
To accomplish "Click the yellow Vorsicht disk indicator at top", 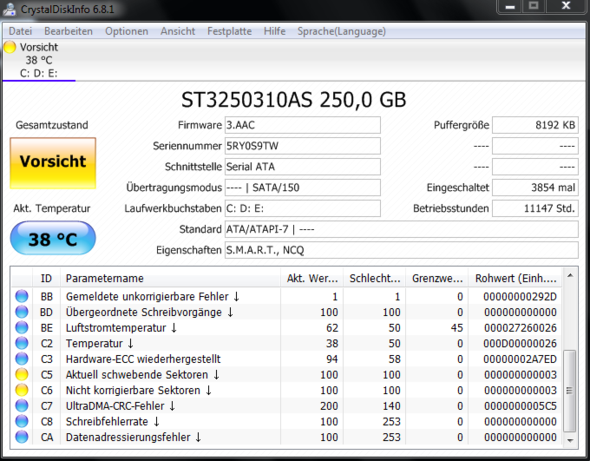I will tap(10, 47).
